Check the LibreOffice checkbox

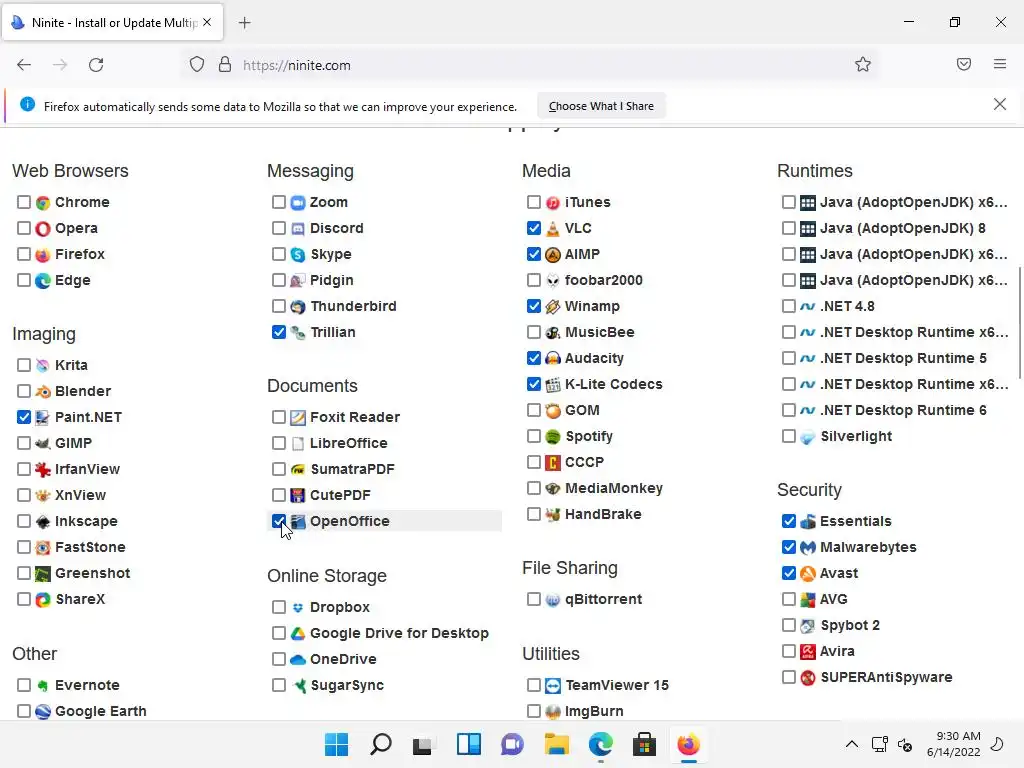pos(279,443)
